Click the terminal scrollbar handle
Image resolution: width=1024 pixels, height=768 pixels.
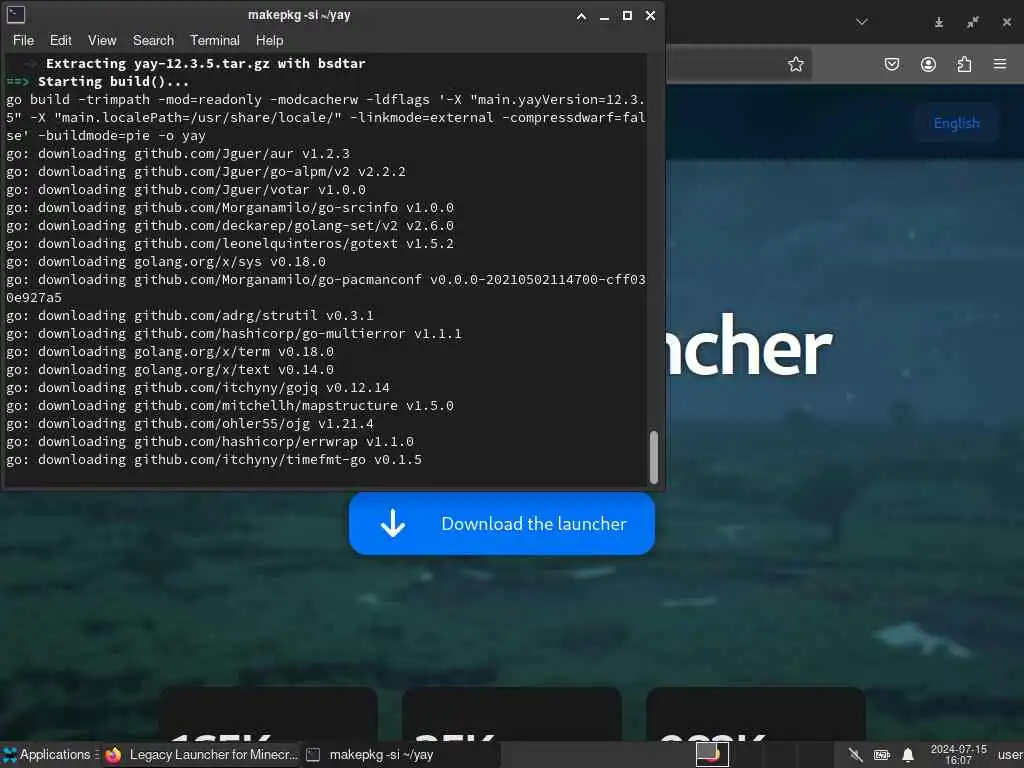click(x=654, y=456)
